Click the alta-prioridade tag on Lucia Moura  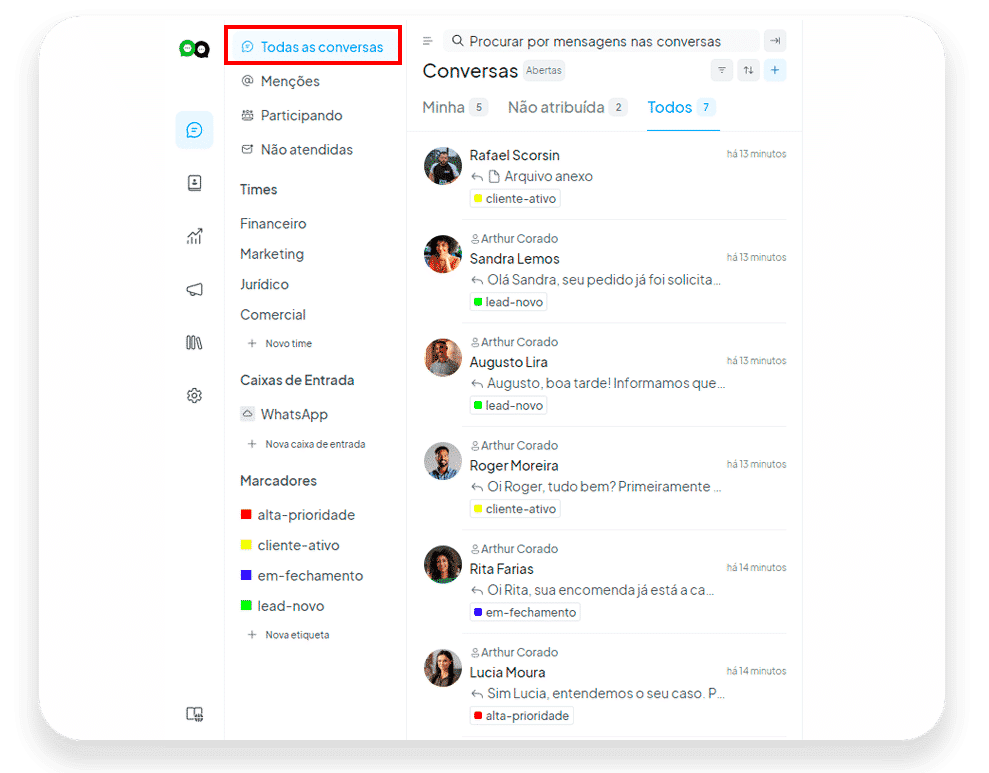[522, 716]
